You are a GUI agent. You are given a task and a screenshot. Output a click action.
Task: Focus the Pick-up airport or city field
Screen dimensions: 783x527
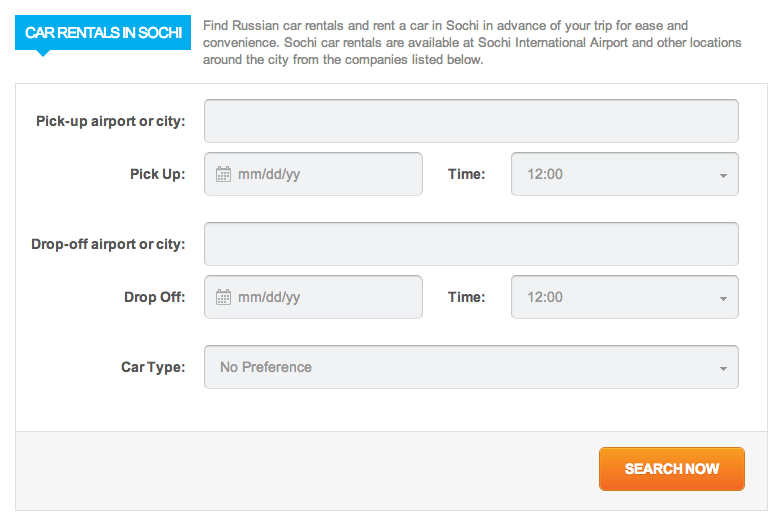pos(471,121)
